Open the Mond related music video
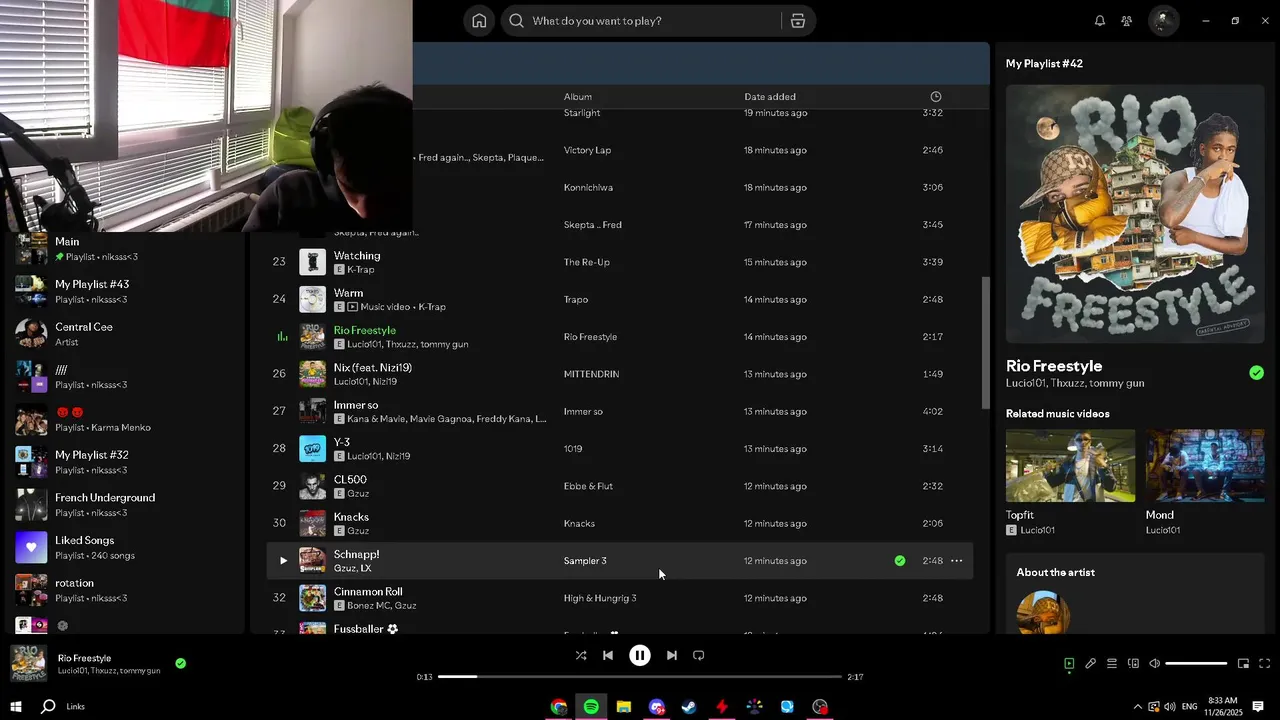The width and height of the screenshot is (1280, 720). coord(1205,466)
